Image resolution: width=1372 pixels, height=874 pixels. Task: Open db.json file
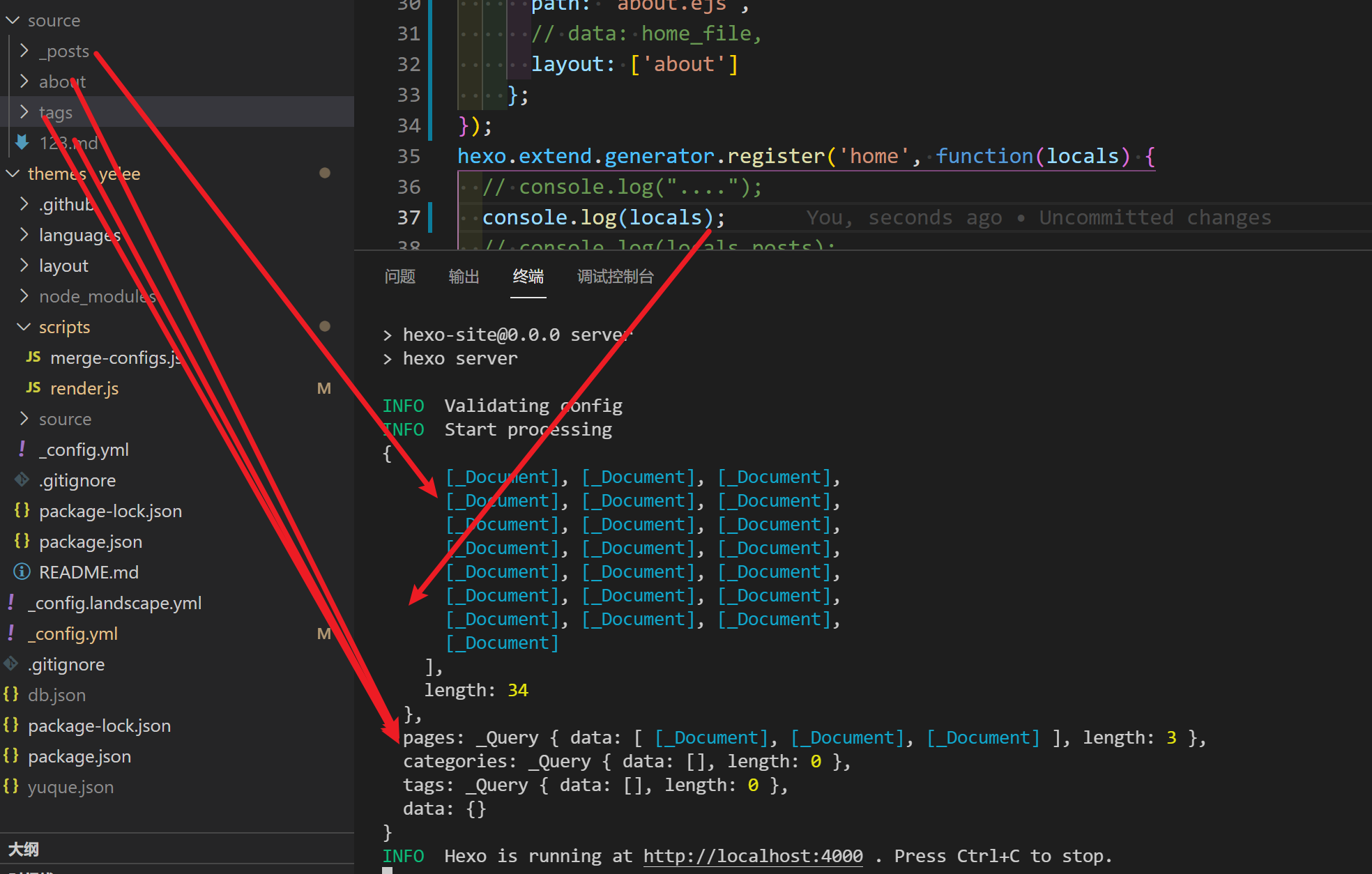56,695
